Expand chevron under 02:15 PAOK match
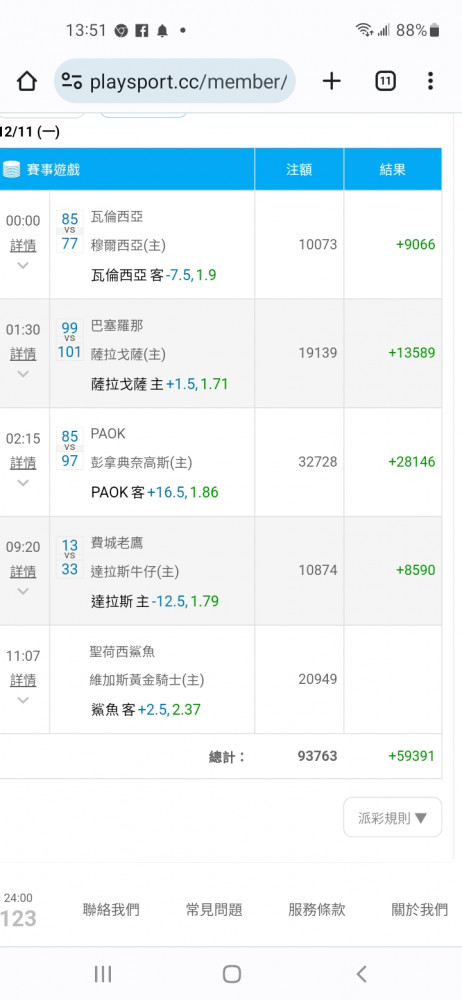Image resolution: width=462 pixels, height=1000 pixels. 23,483
